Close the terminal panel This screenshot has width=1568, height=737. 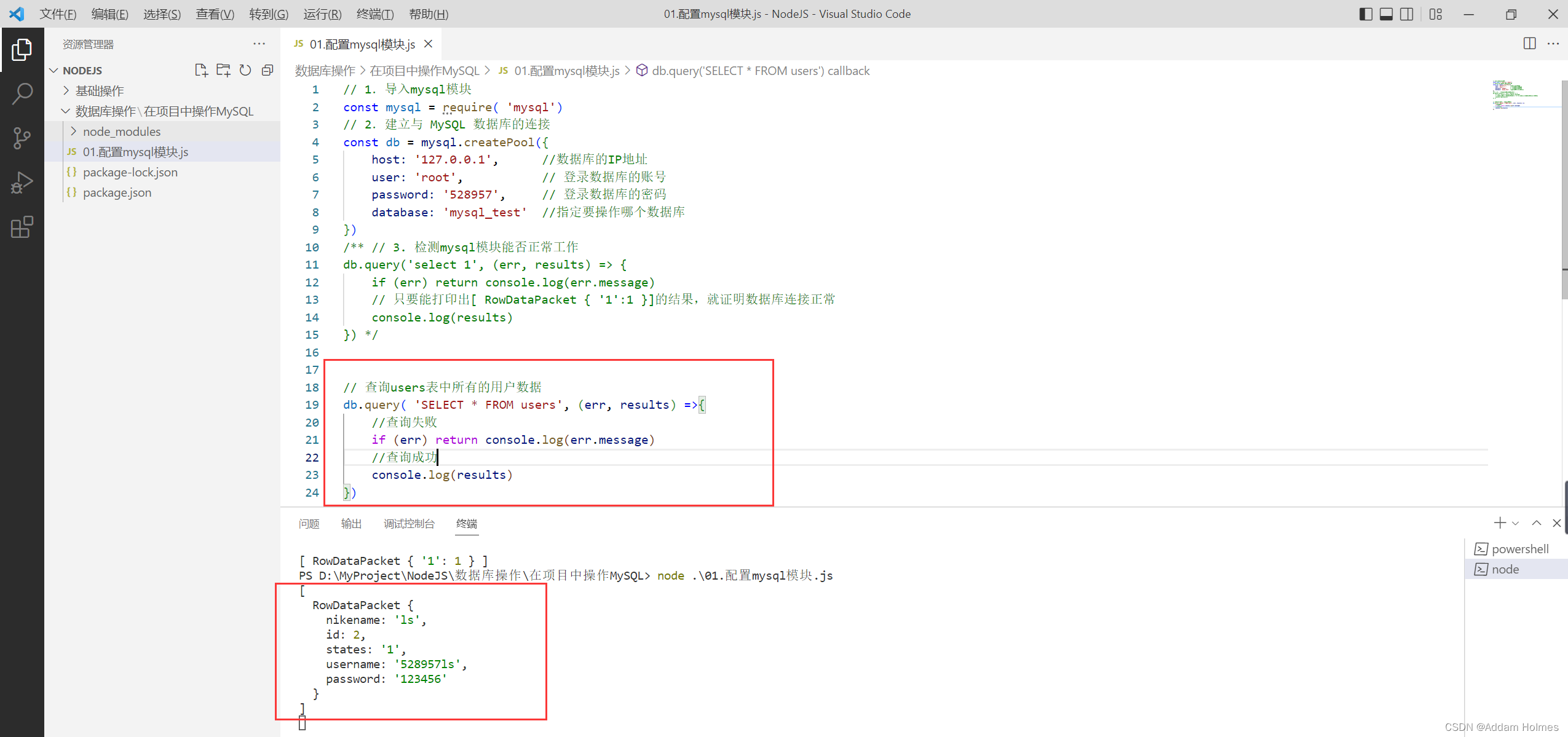1557,523
